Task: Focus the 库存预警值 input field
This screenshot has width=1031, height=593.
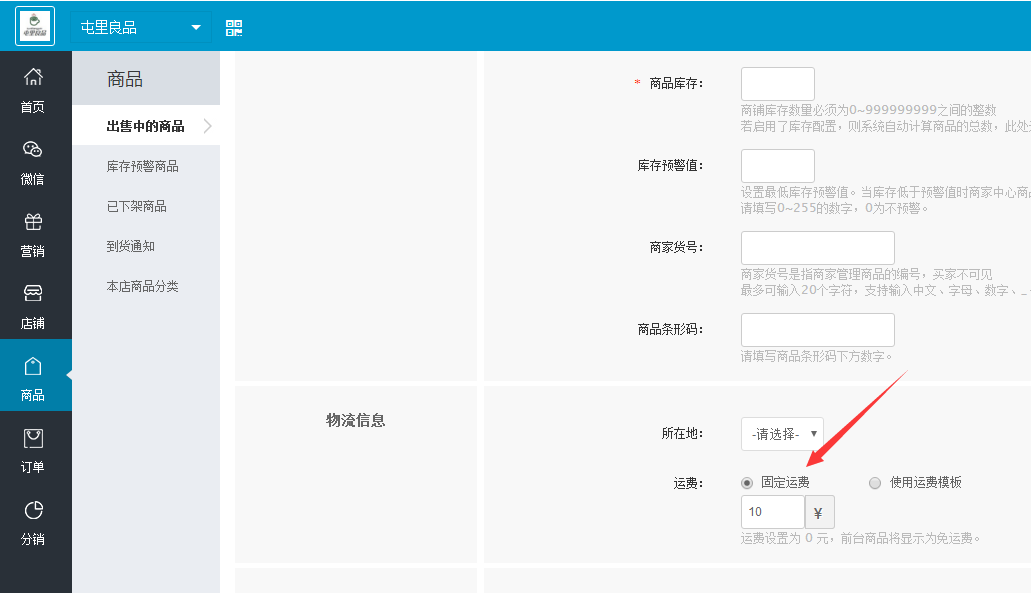Action: click(x=778, y=166)
